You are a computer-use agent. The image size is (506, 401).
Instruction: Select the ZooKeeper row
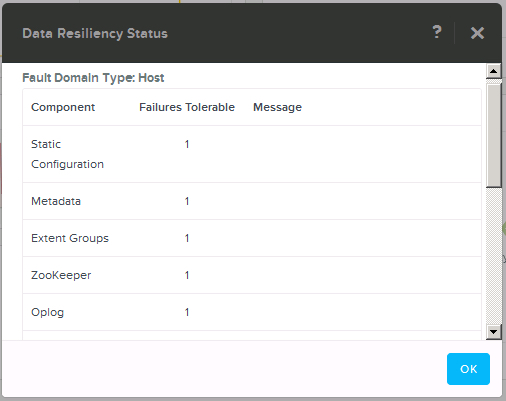tap(252, 275)
